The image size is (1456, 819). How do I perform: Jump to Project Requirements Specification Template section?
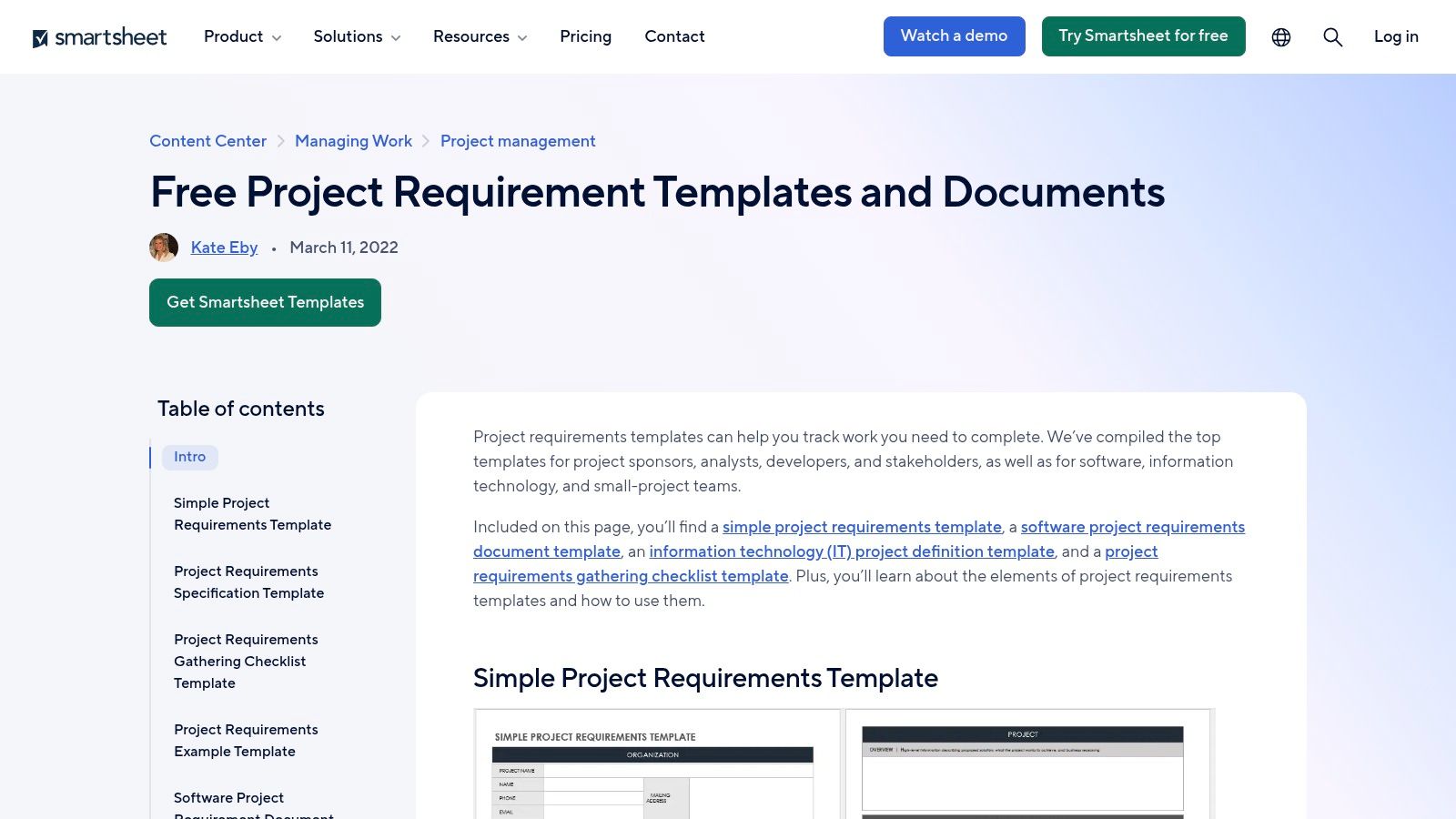click(248, 582)
